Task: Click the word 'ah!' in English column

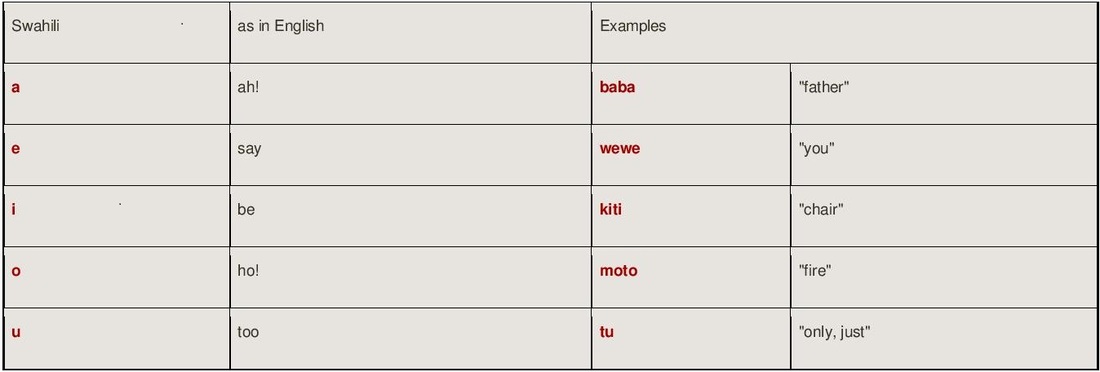Action: (248, 88)
